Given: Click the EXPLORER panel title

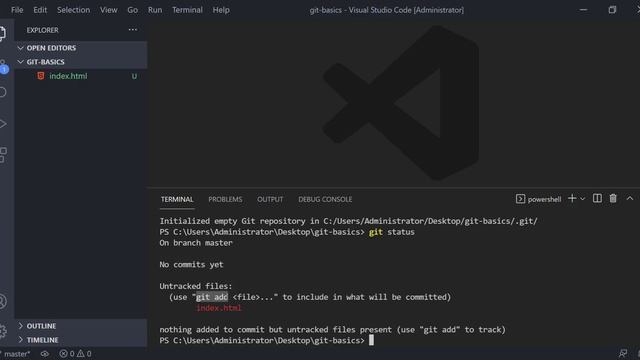Looking at the screenshot, I should pos(42,30).
